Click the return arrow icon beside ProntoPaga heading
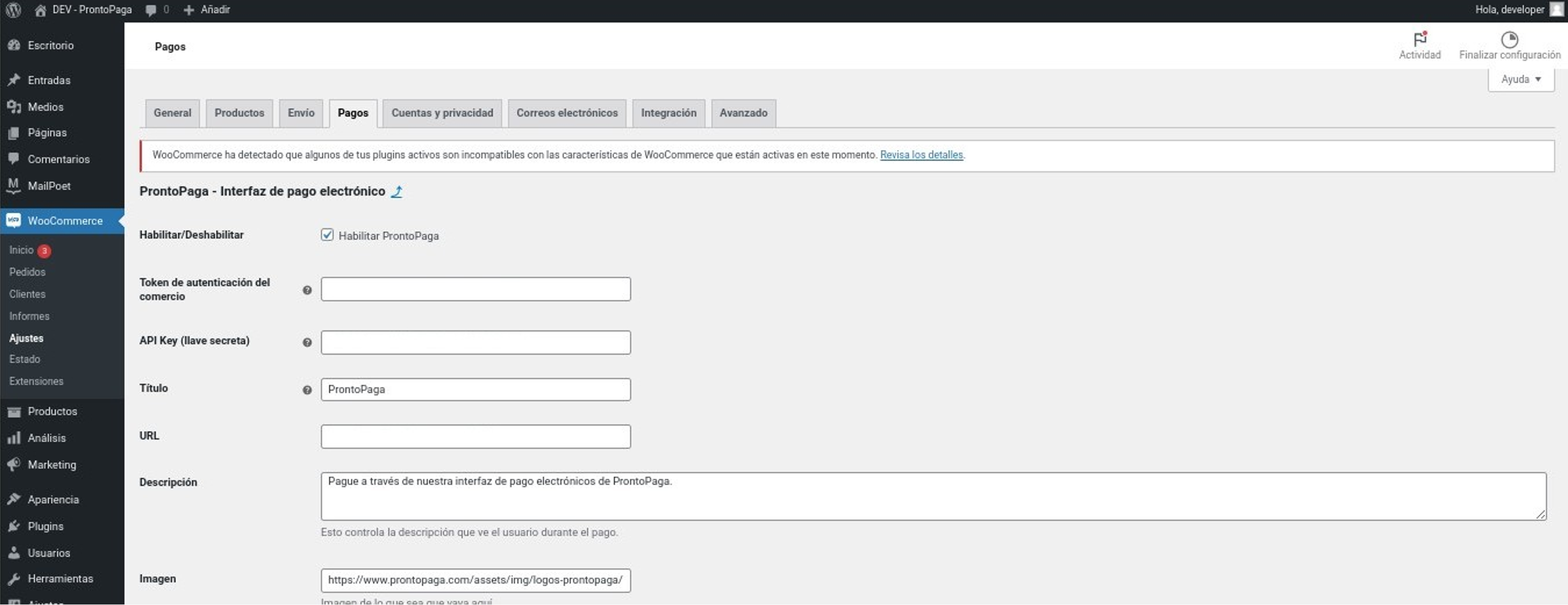This screenshot has height=605, width=1568. pos(397,192)
